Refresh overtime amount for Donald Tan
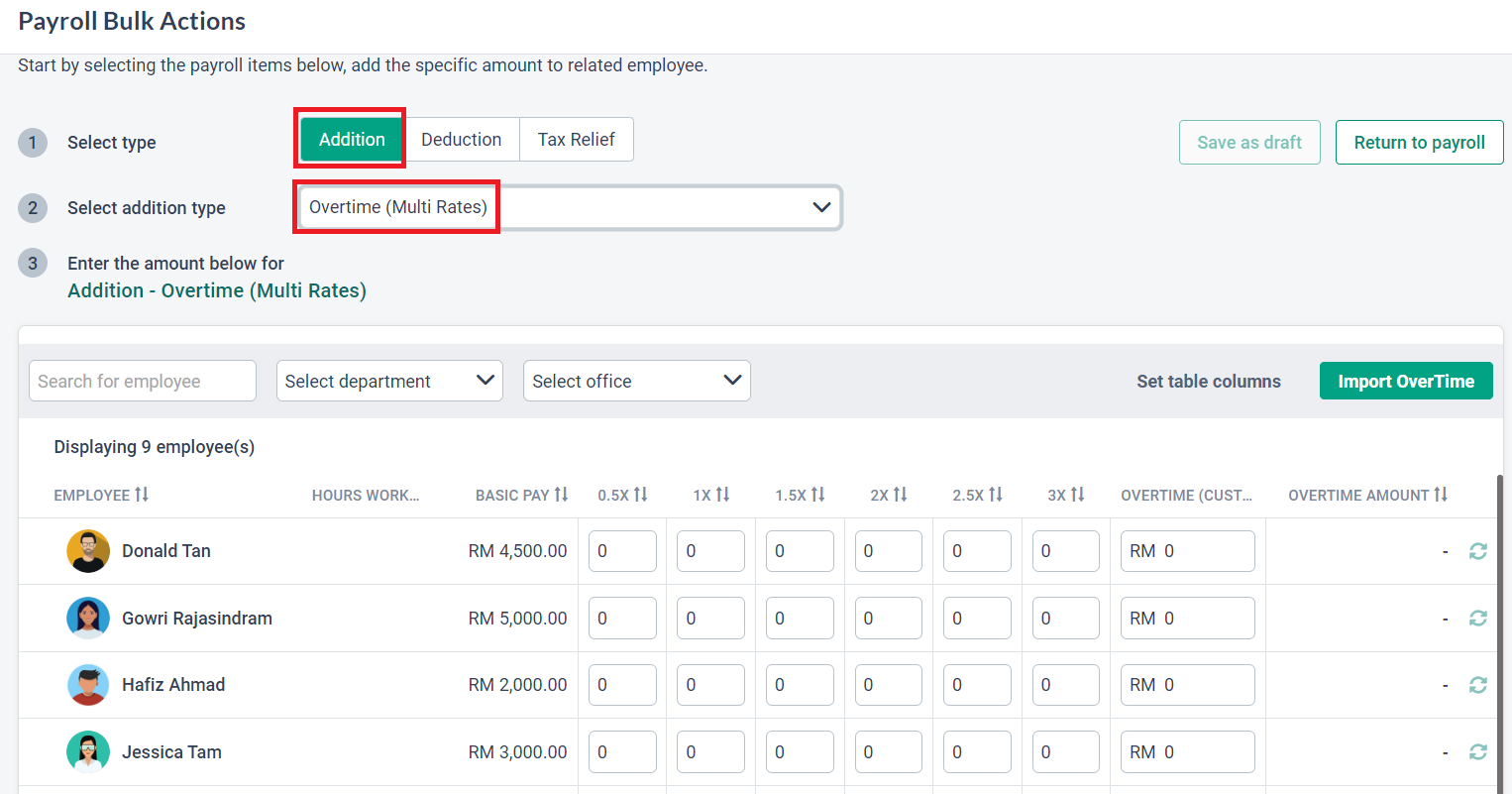This screenshot has width=1512, height=794. 1478,551
